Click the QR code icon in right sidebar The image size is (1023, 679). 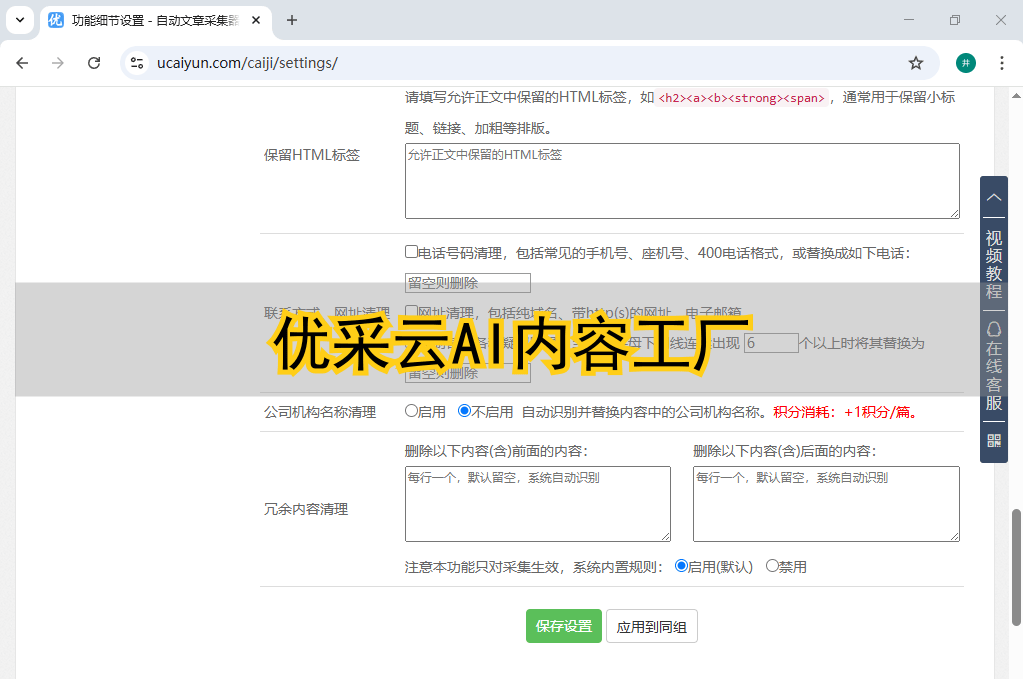pos(993,440)
